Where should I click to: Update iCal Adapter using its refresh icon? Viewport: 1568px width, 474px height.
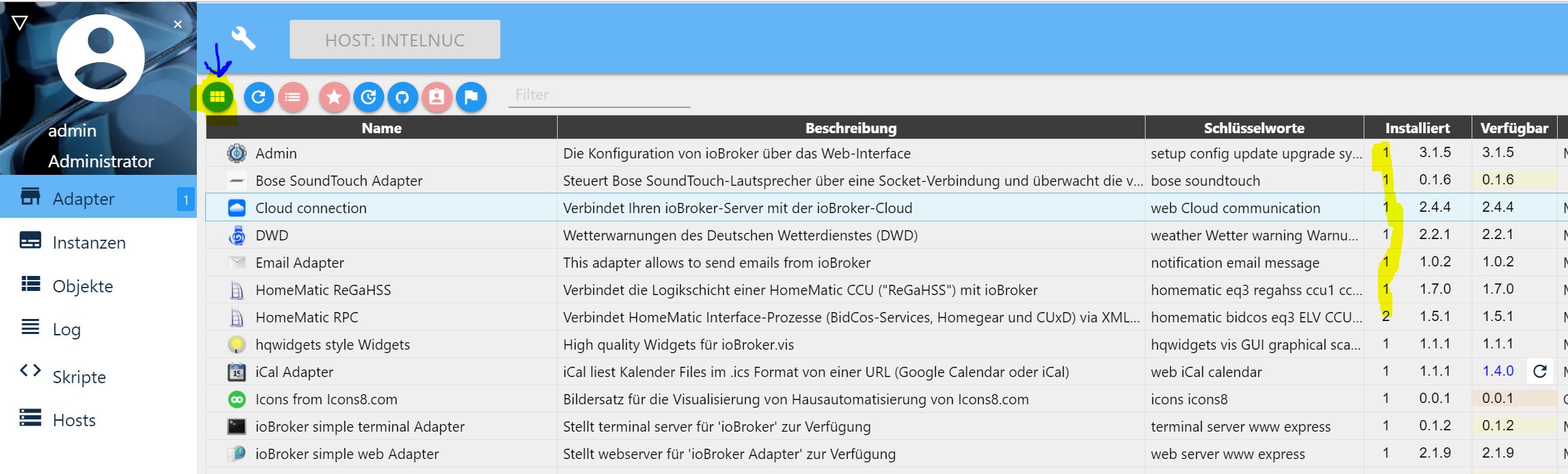point(1540,371)
